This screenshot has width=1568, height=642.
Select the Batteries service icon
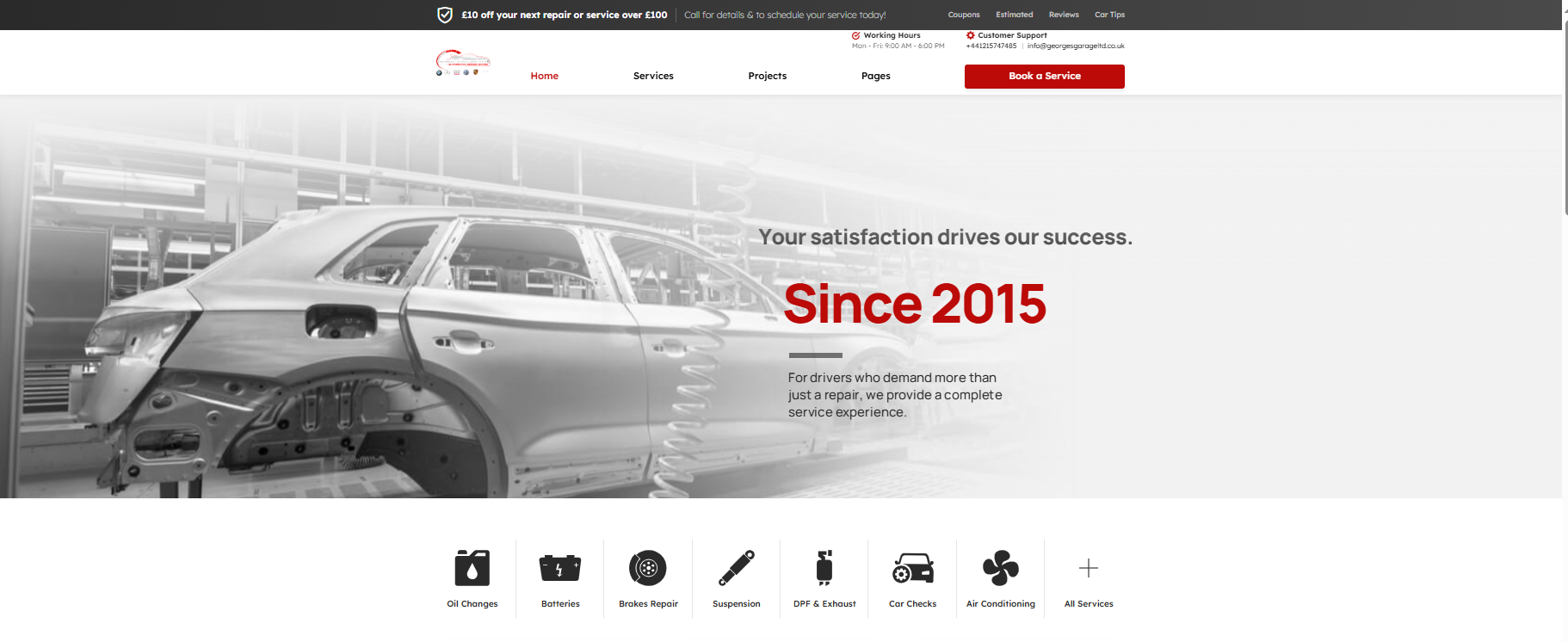pos(560,568)
